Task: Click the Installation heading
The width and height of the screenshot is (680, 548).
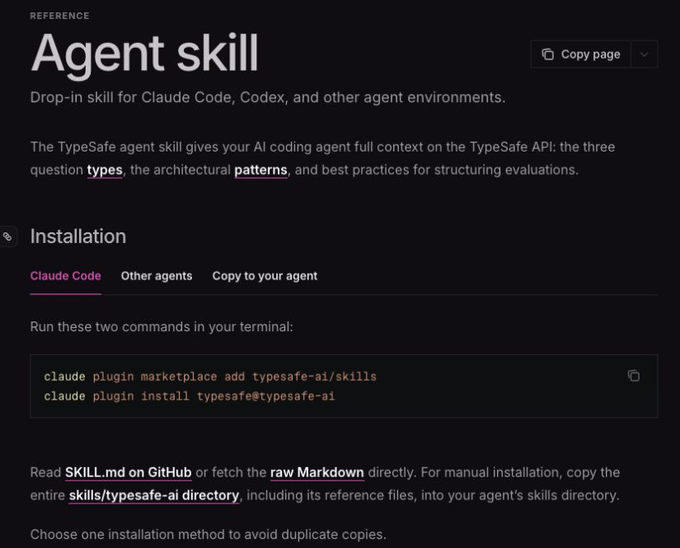Action: point(78,236)
